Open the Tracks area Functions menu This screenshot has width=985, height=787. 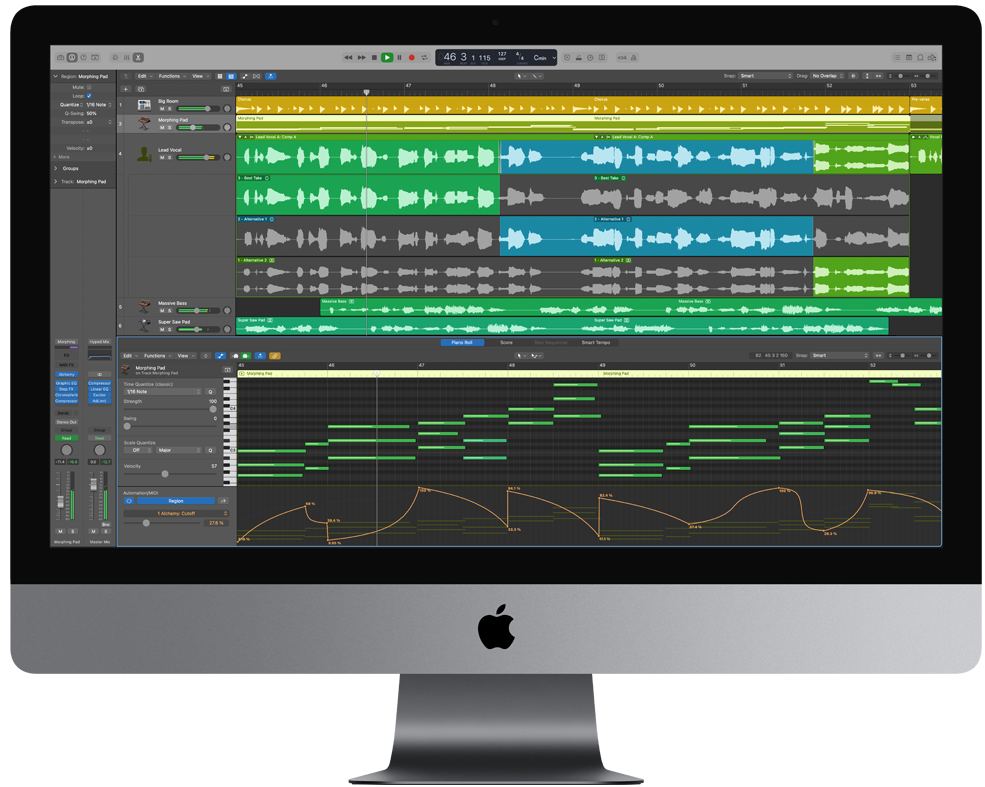[x=171, y=76]
